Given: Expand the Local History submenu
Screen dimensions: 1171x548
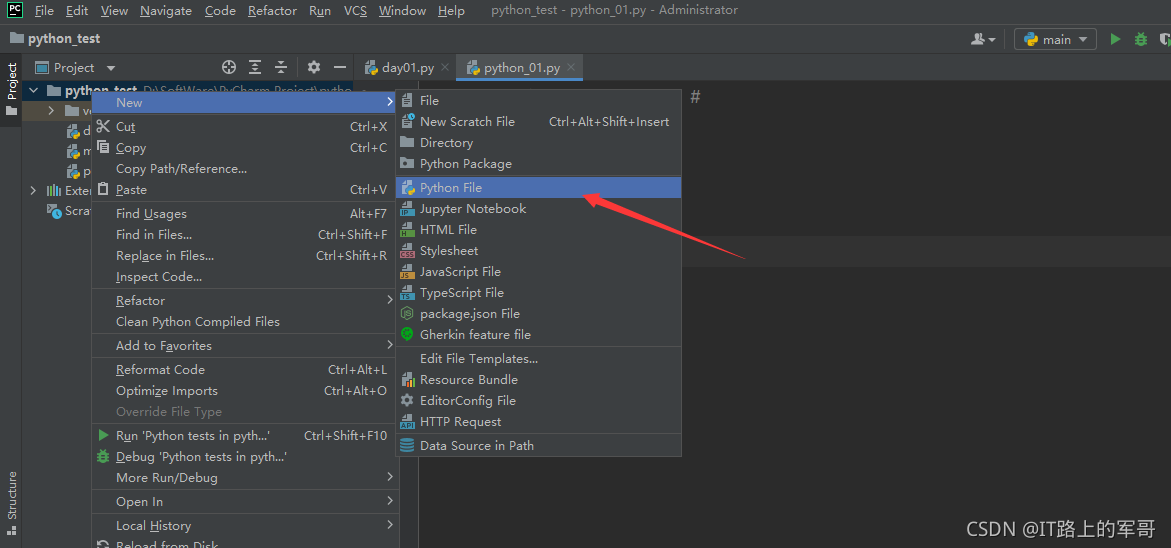Looking at the screenshot, I should (389, 525).
